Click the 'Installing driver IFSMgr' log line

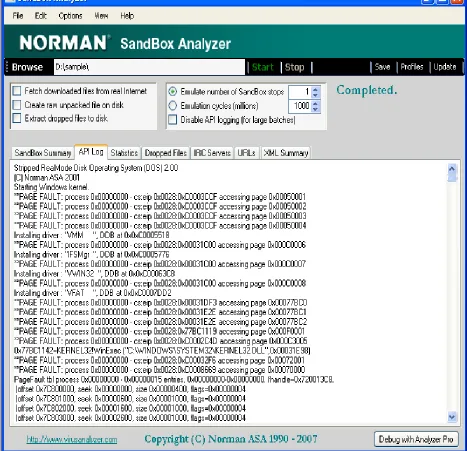tap(91, 255)
